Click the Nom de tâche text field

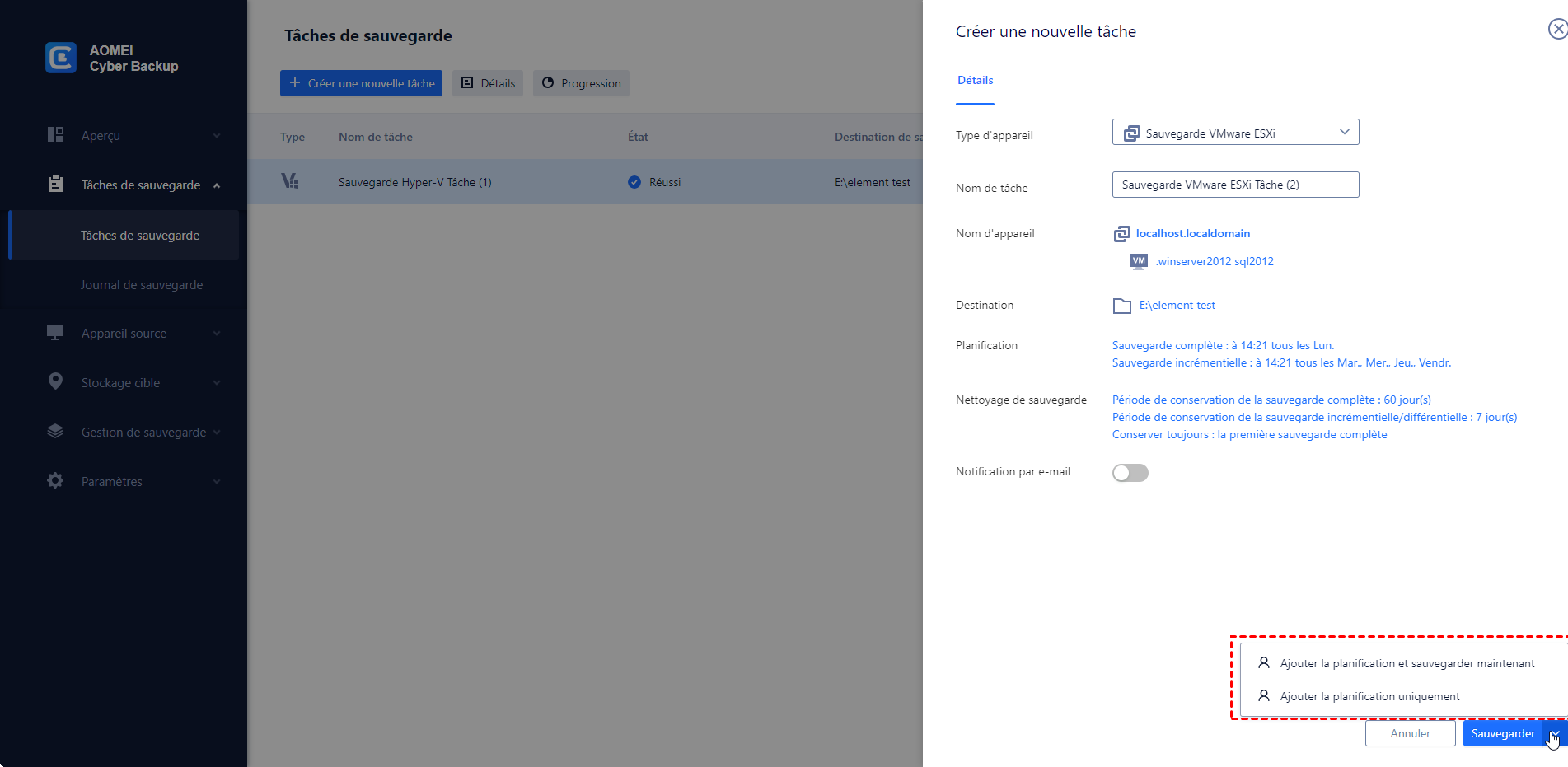point(1235,185)
